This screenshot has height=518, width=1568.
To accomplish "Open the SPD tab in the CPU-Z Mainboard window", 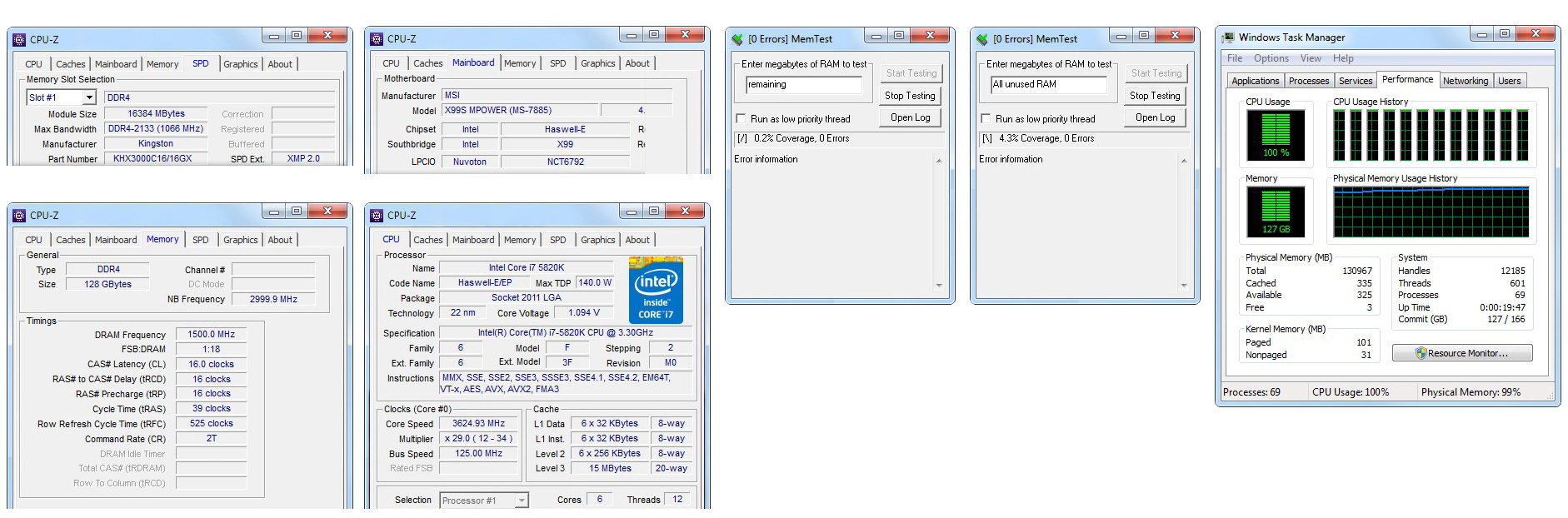I will coord(558,63).
